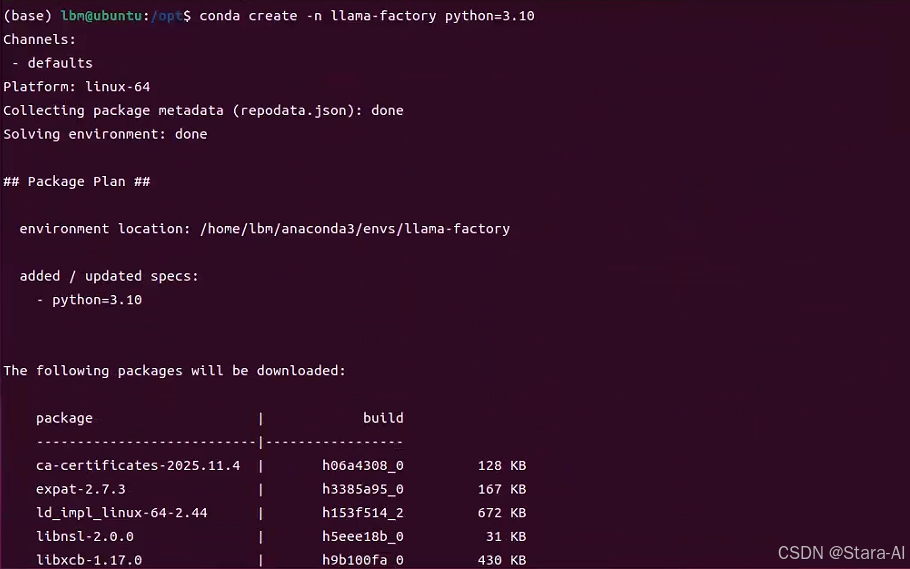This screenshot has width=910, height=569.
Task: Click the '430 KB' size value
Action: [502, 560]
